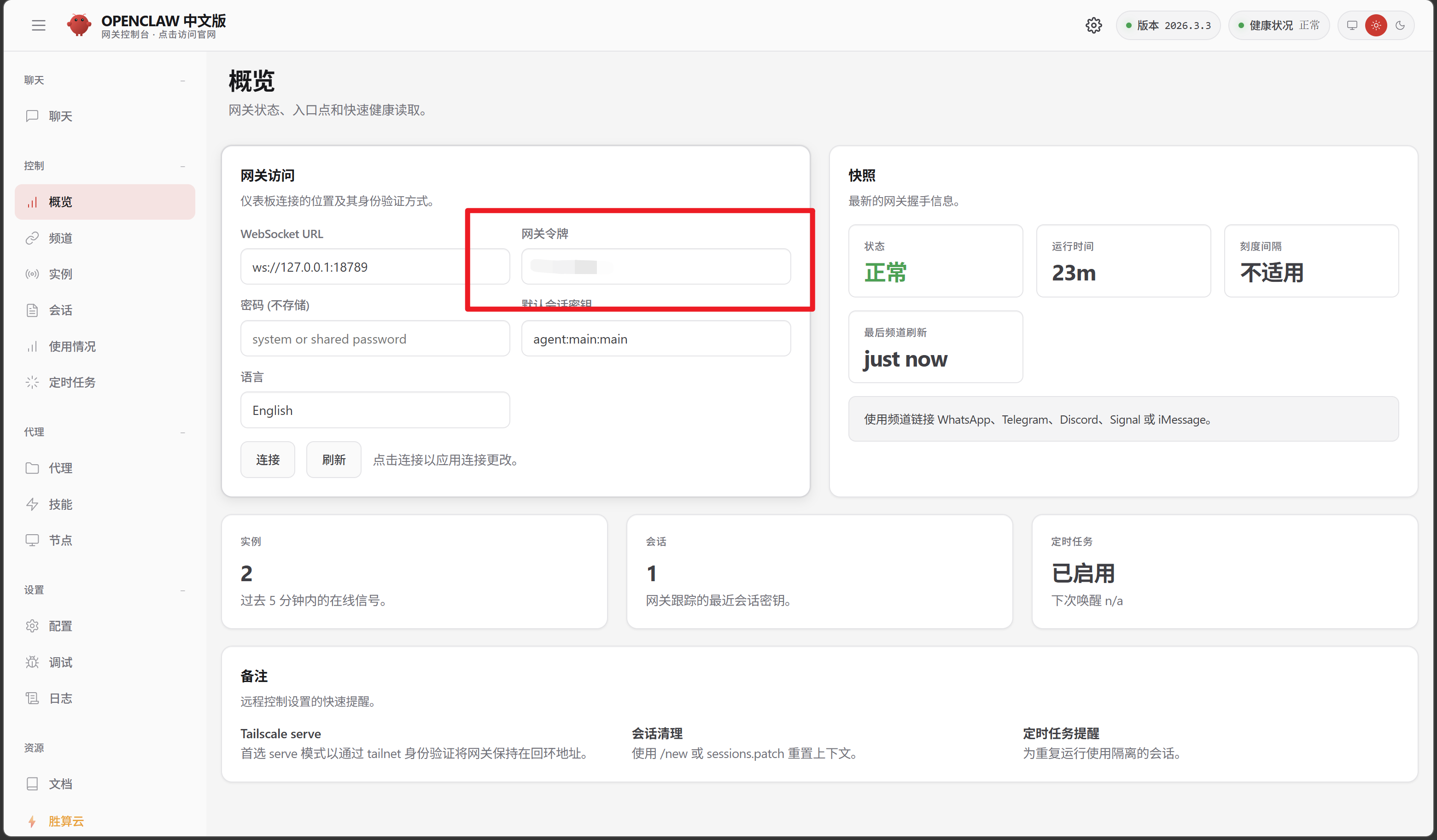
Task: Click the 连接 button
Action: 268,460
